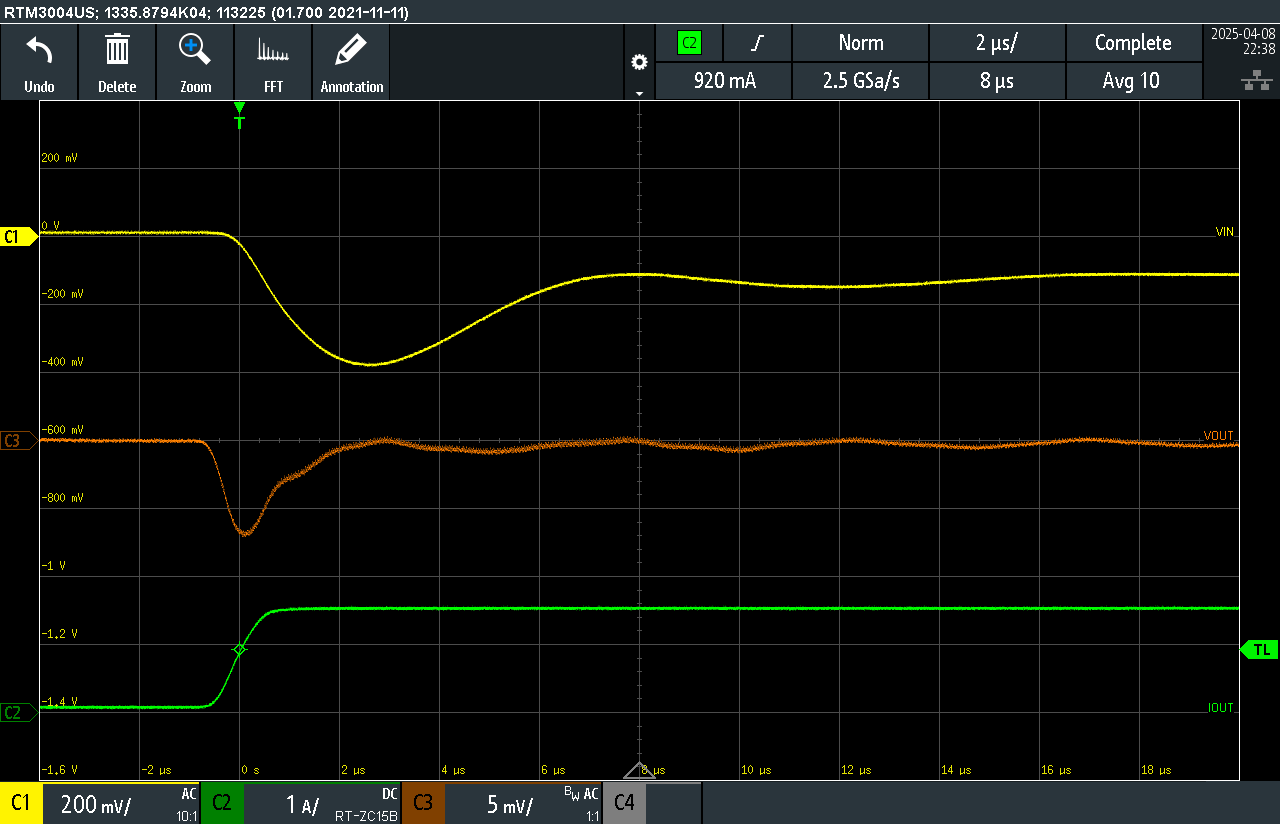The height and width of the screenshot is (824, 1280).
Task: Expand the toolbar dropdown arrow below gear
Action: [639, 93]
